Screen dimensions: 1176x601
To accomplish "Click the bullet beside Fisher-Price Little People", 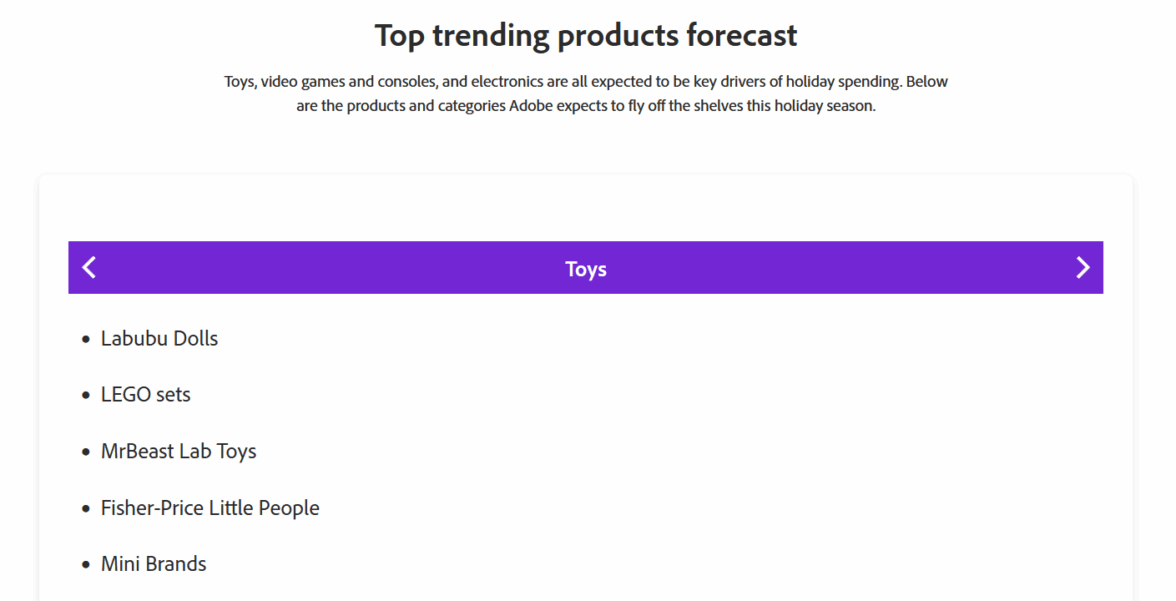I will 86,509.
